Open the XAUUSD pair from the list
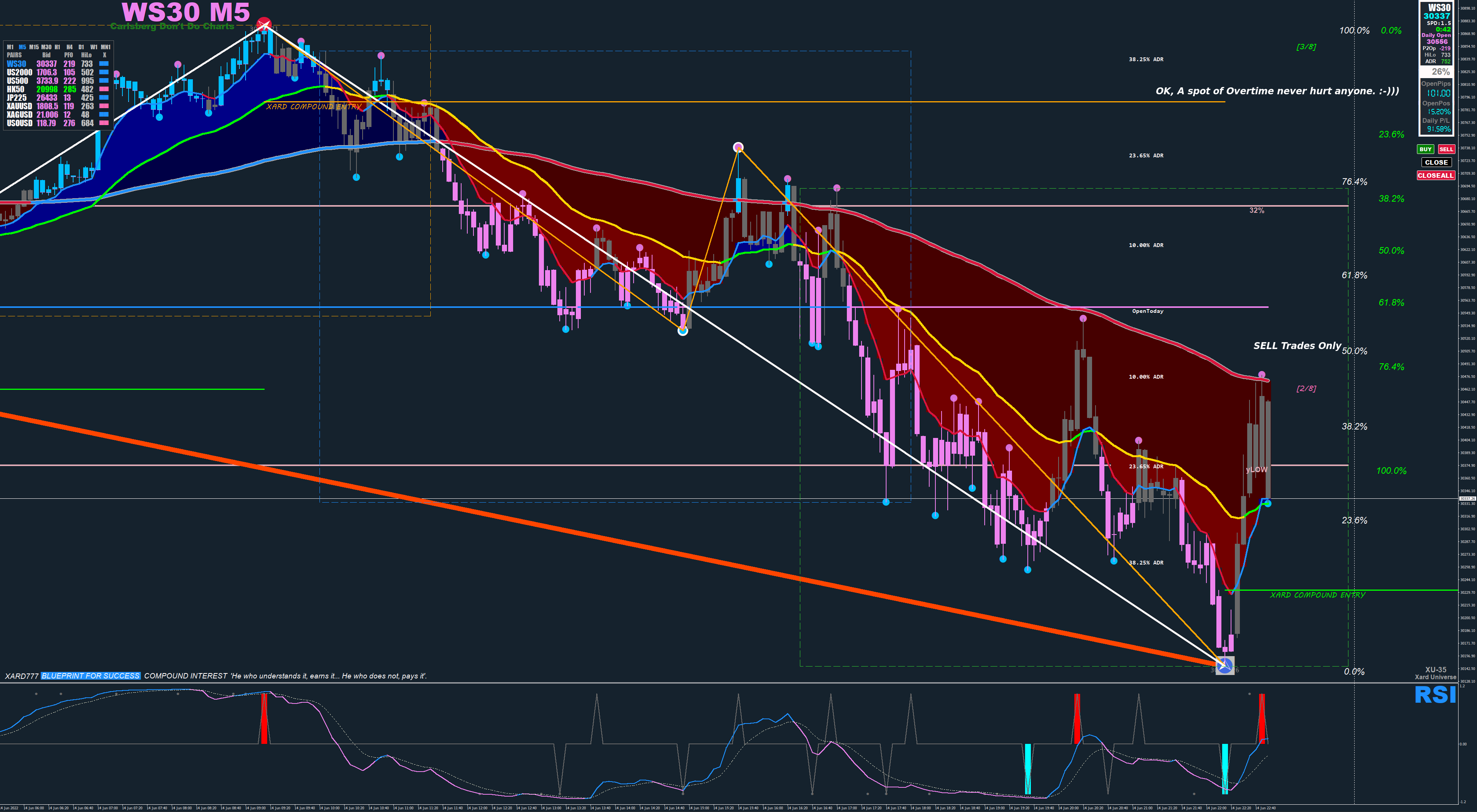1477x812 pixels. pyautogui.click(x=20, y=106)
